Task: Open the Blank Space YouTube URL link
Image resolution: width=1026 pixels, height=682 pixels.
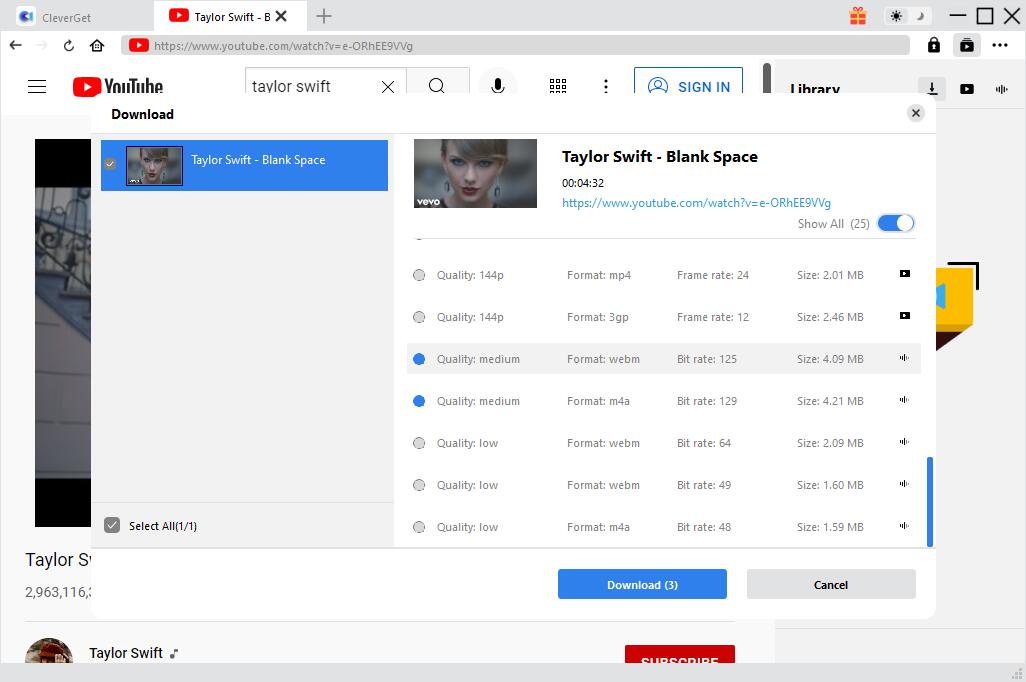Action: tap(696, 203)
